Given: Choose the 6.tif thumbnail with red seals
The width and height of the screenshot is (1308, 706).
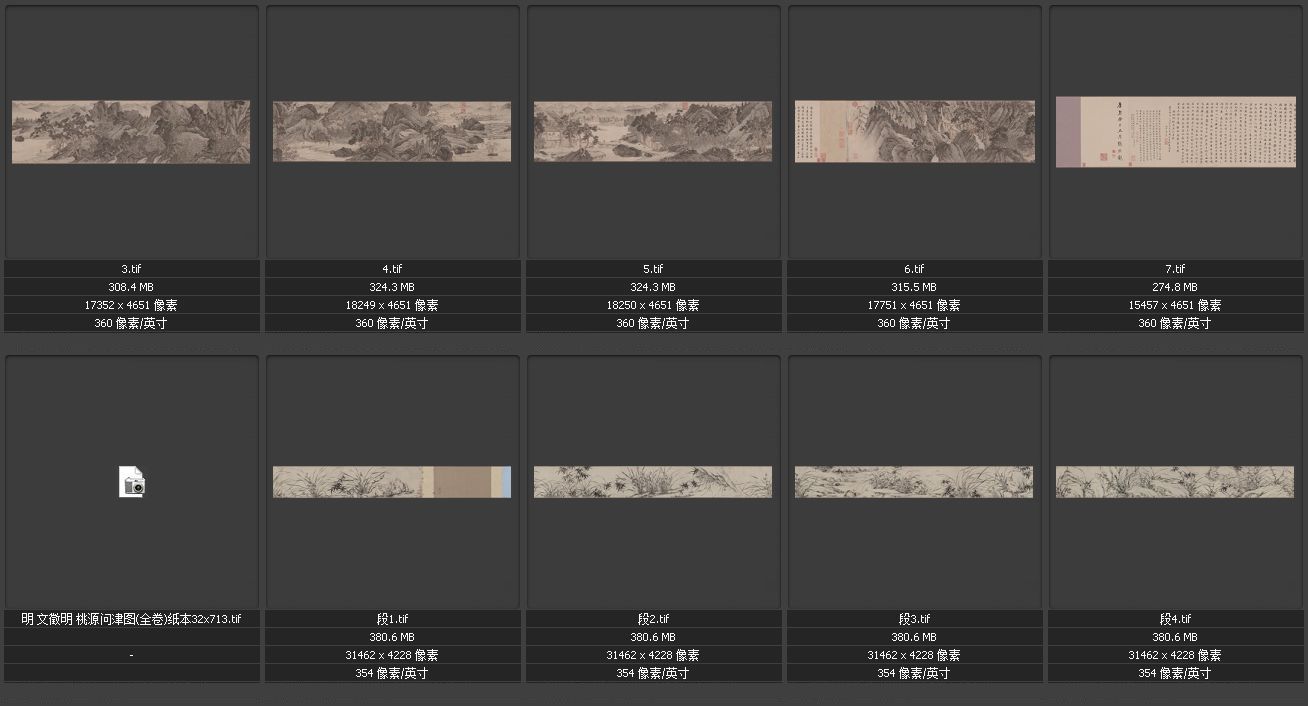Looking at the screenshot, I should (914, 131).
